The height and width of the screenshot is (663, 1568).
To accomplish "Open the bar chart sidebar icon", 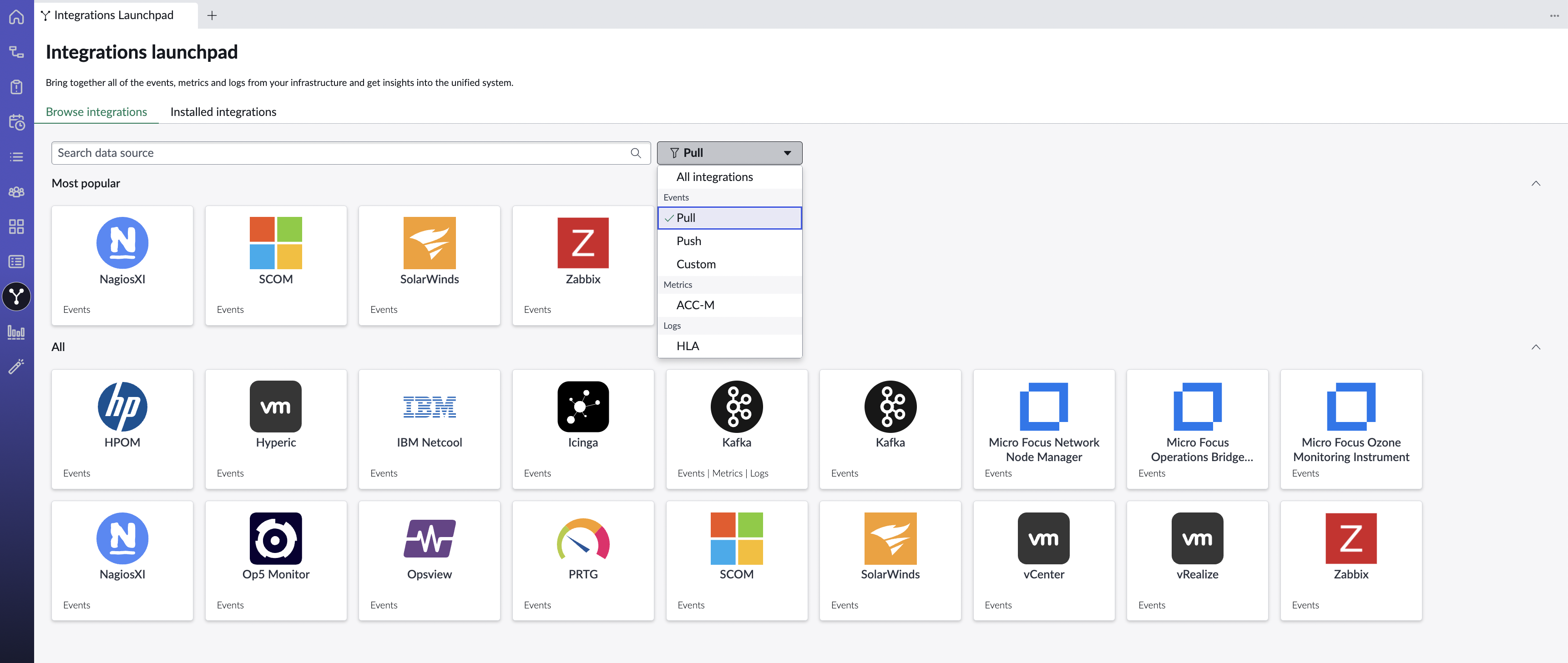I will [x=16, y=332].
